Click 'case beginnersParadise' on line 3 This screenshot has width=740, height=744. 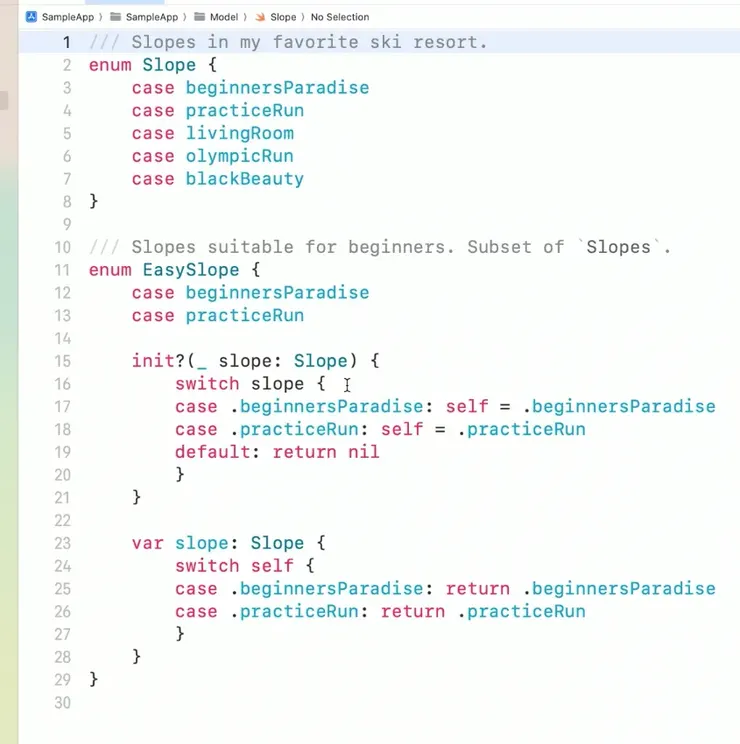(x=250, y=88)
